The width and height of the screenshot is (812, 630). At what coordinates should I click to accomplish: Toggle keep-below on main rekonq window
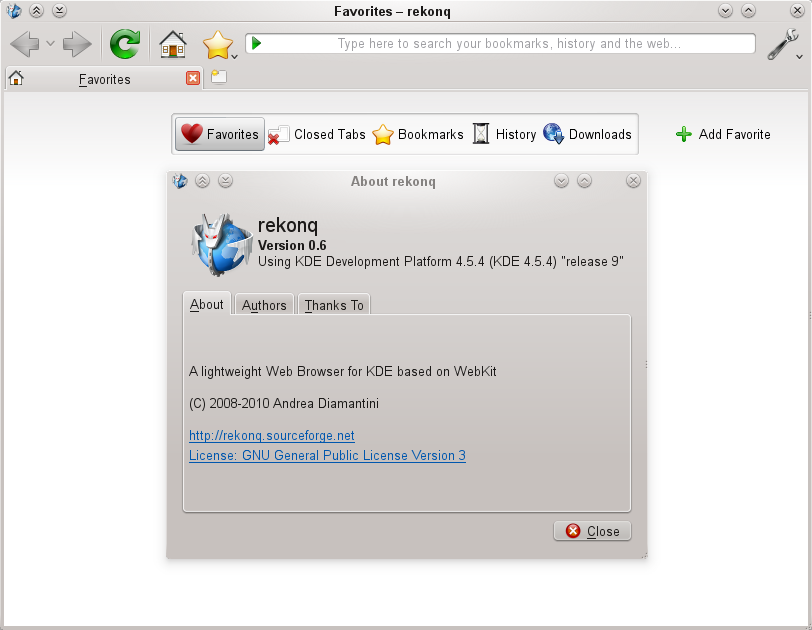pos(60,10)
